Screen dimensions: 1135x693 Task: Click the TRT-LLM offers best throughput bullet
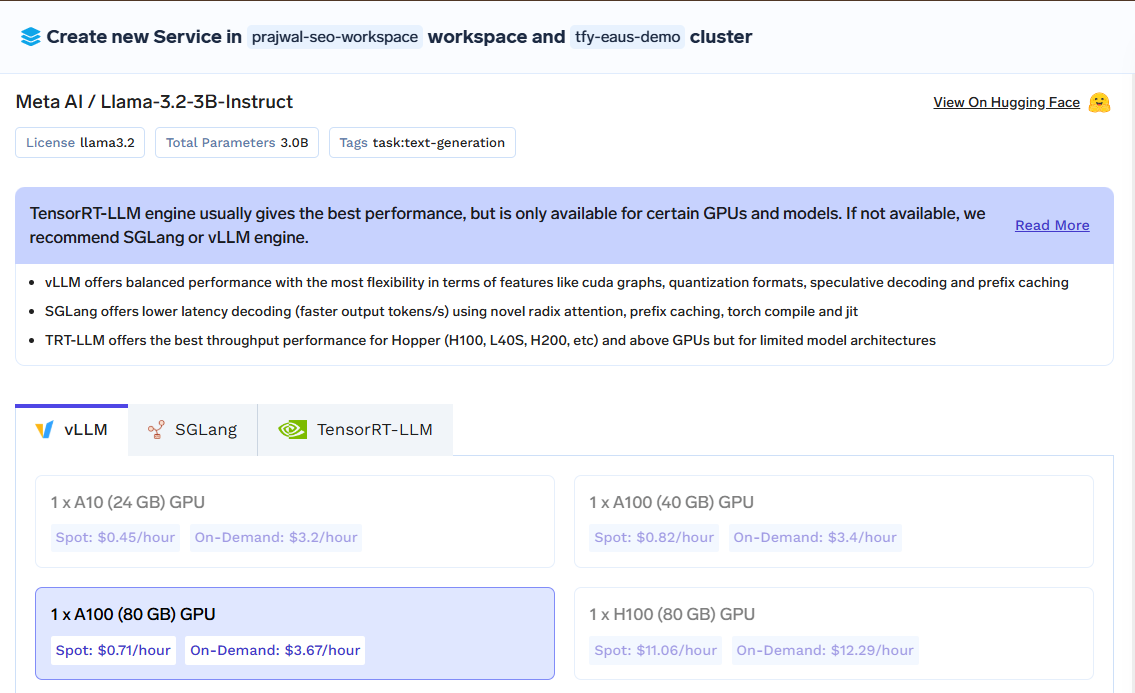click(x=490, y=340)
